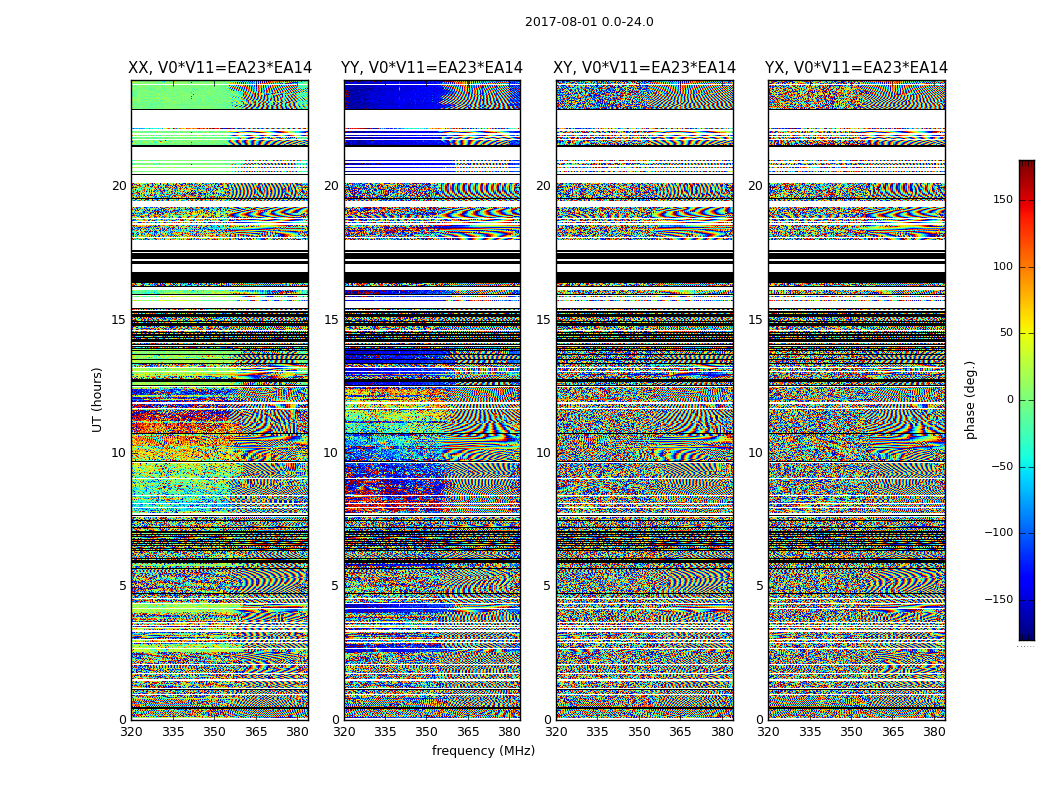Screen dimensions: 1050x800
Task: Click the 5 hour tick label of the YY panel
Action: 334,586
